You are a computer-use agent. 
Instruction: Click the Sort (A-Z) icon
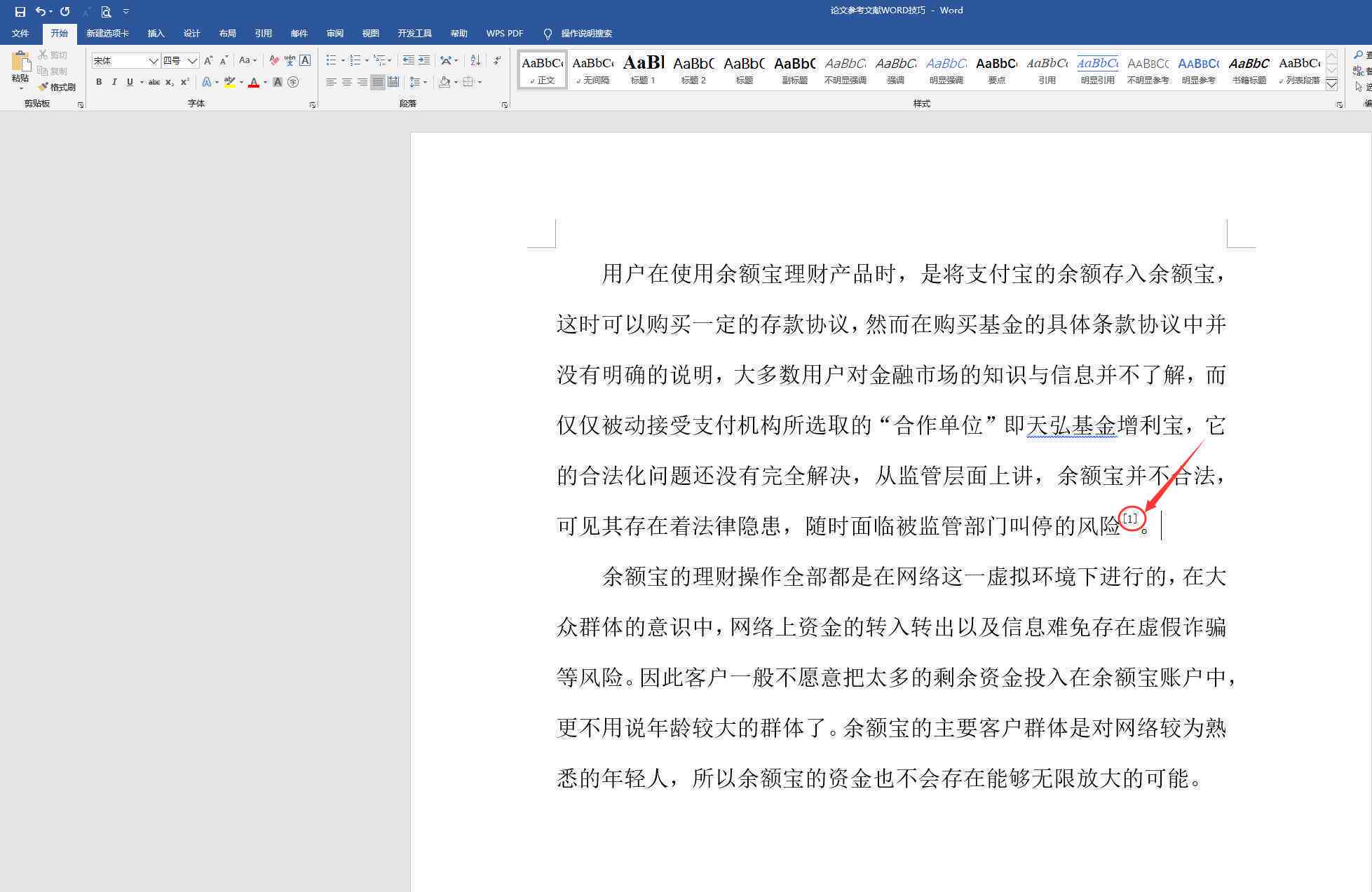coord(475,61)
